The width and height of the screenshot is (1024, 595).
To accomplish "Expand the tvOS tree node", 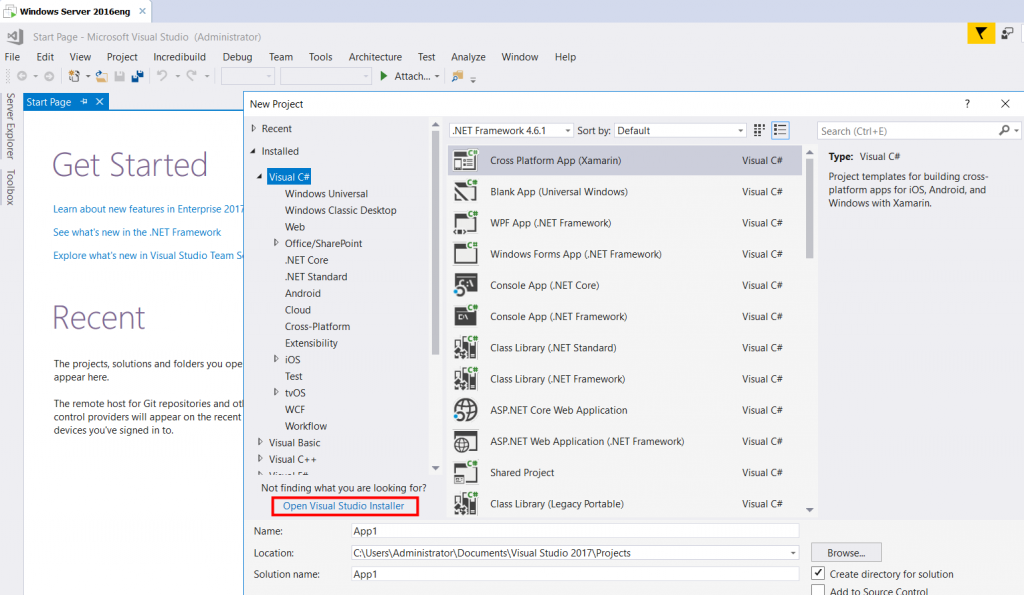I will coord(276,393).
